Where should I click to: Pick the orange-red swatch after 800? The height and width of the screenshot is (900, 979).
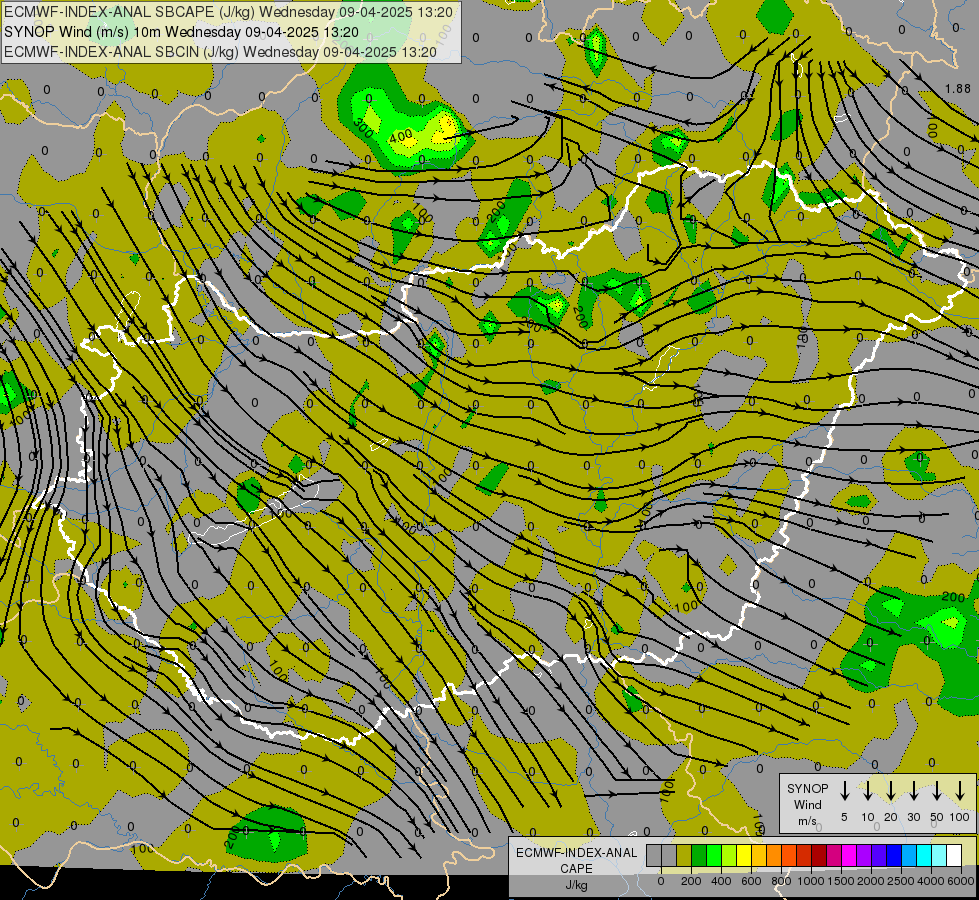click(790, 855)
